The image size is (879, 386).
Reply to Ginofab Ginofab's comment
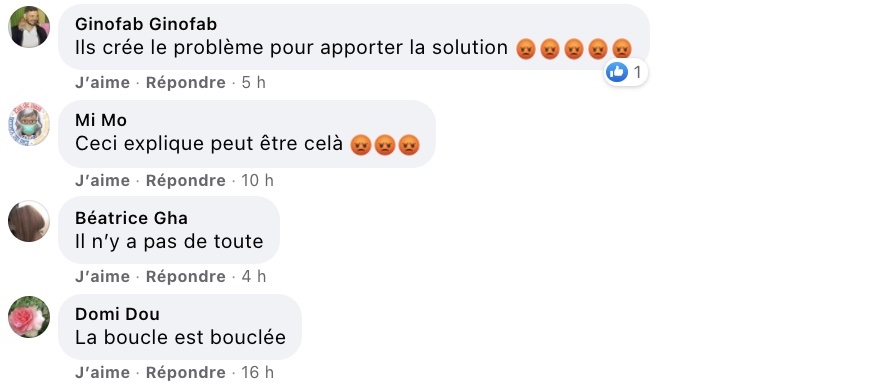[x=186, y=83]
